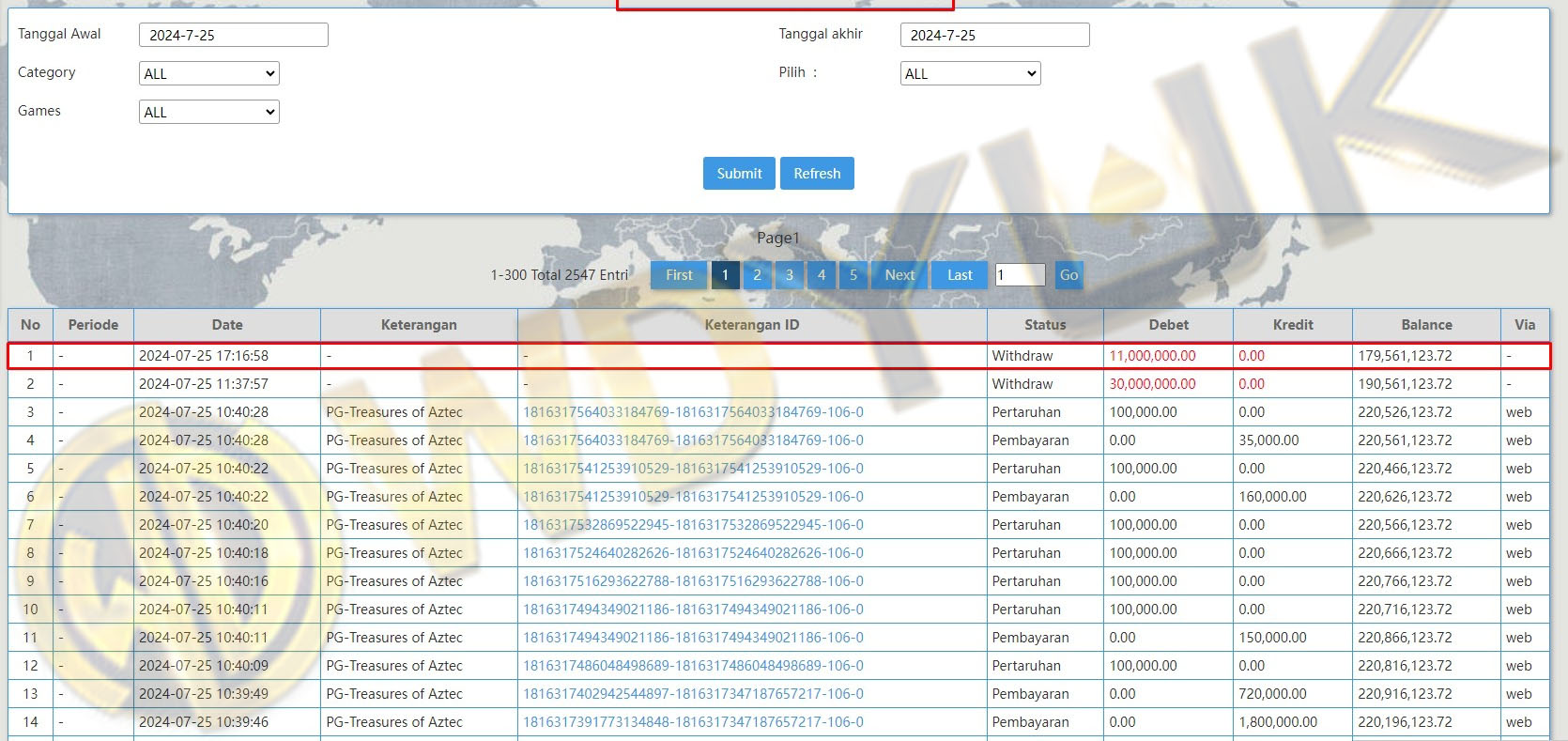The image size is (1568, 741).
Task: Go to First page
Action: click(x=679, y=275)
